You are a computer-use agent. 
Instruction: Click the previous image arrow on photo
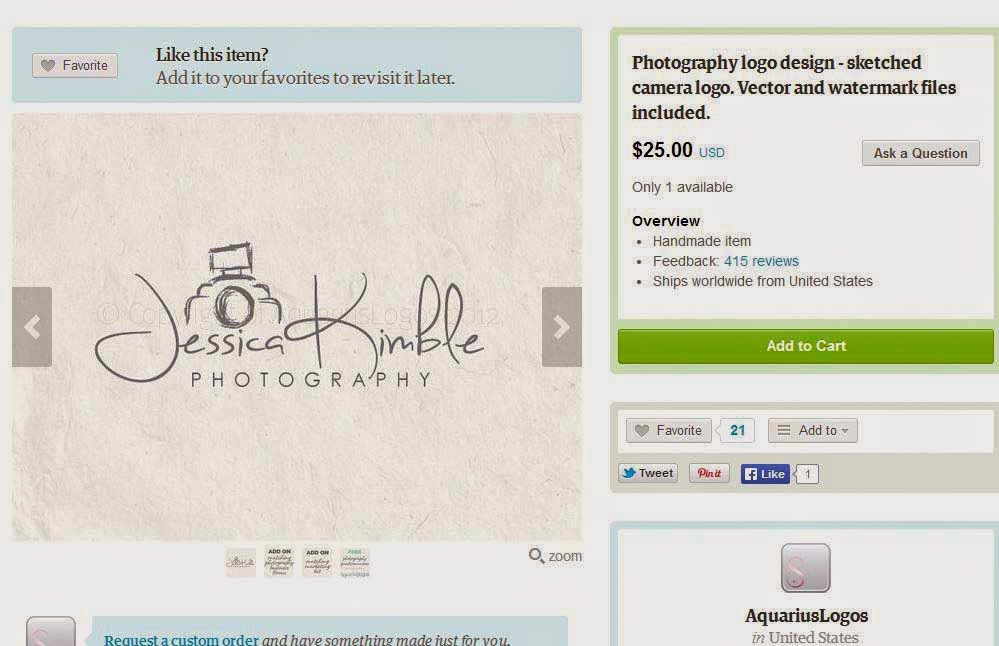click(x=32, y=327)
